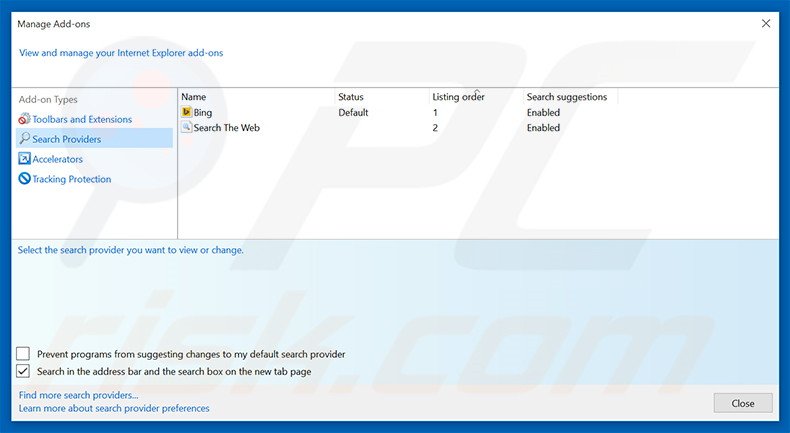The height and width of the screenshot is (433, 790).
Task: Click View and manage your add-ons text
Action: pos(121,53)
